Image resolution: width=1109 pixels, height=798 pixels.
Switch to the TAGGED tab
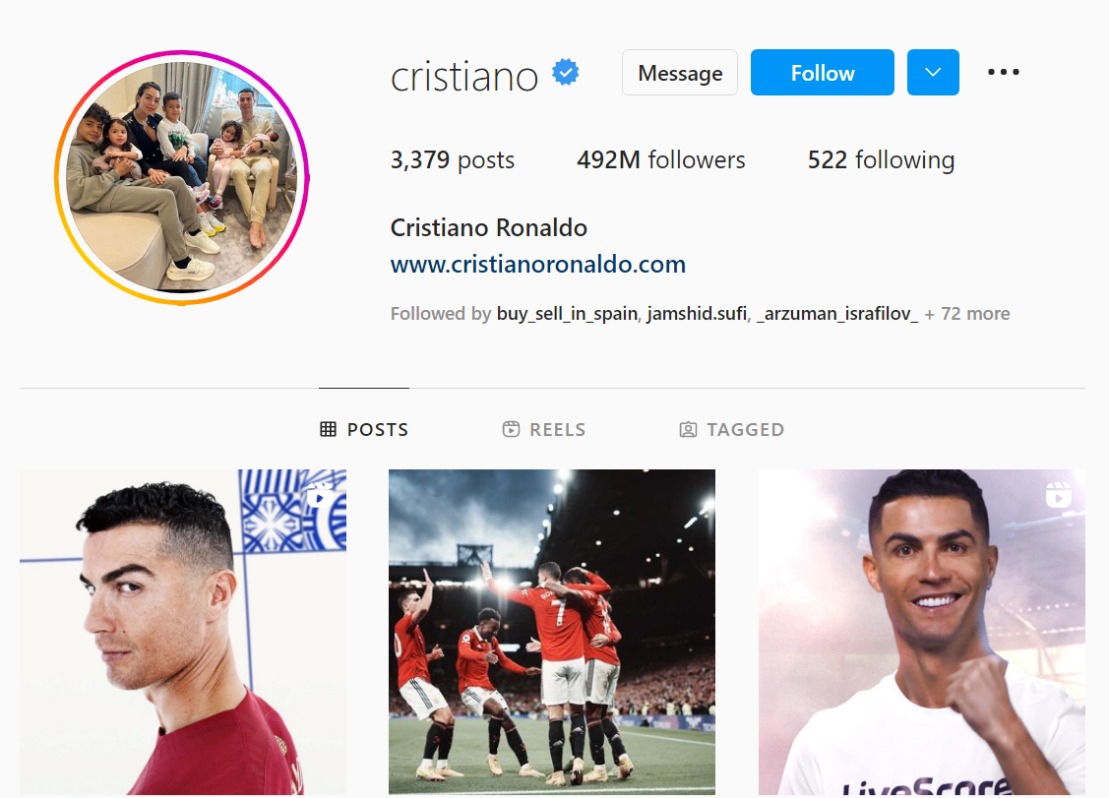click(731, 429)
